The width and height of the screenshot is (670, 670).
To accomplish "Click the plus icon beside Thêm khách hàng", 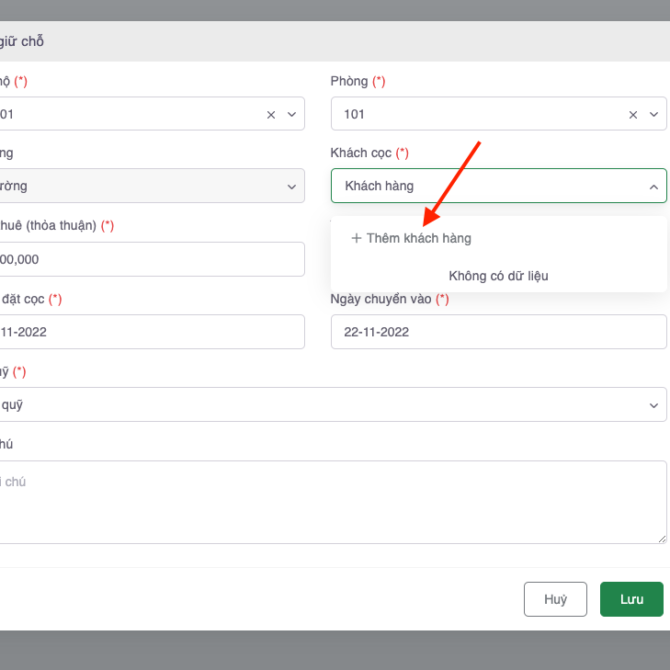I will [356, 239].
